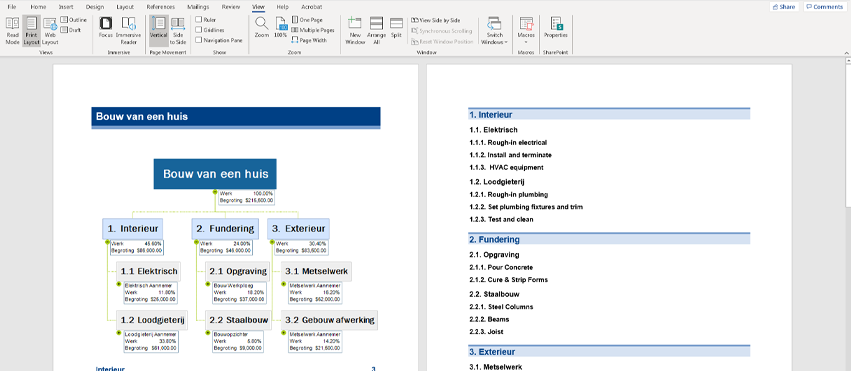Click the Macros icon
This screenshot has height=371, width=851.
coord(526,23)
